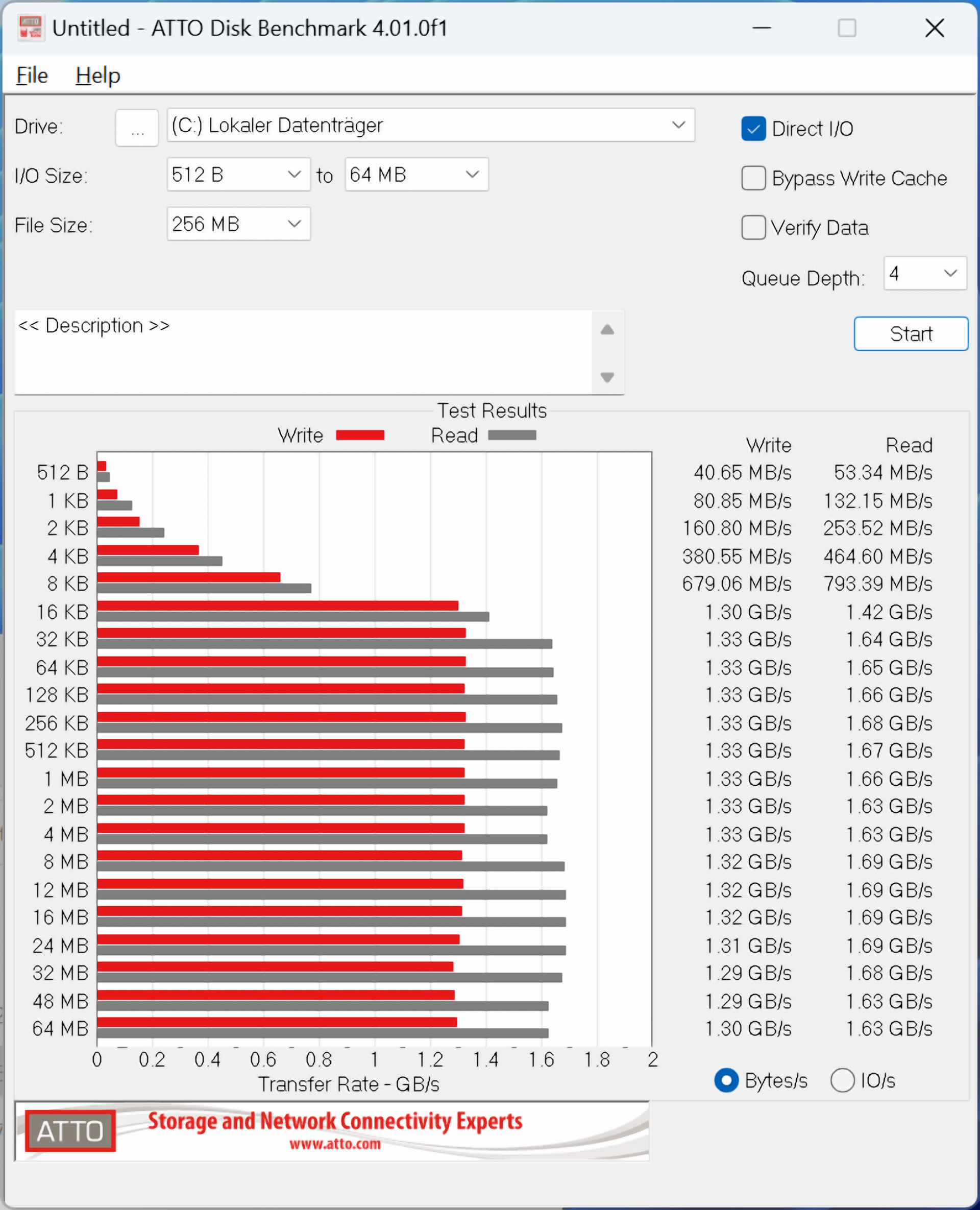Uncheck the Direct I/O checkbox
This screenshot has width=980, height=1210.
pyautogui.click(x=753, y=129)
